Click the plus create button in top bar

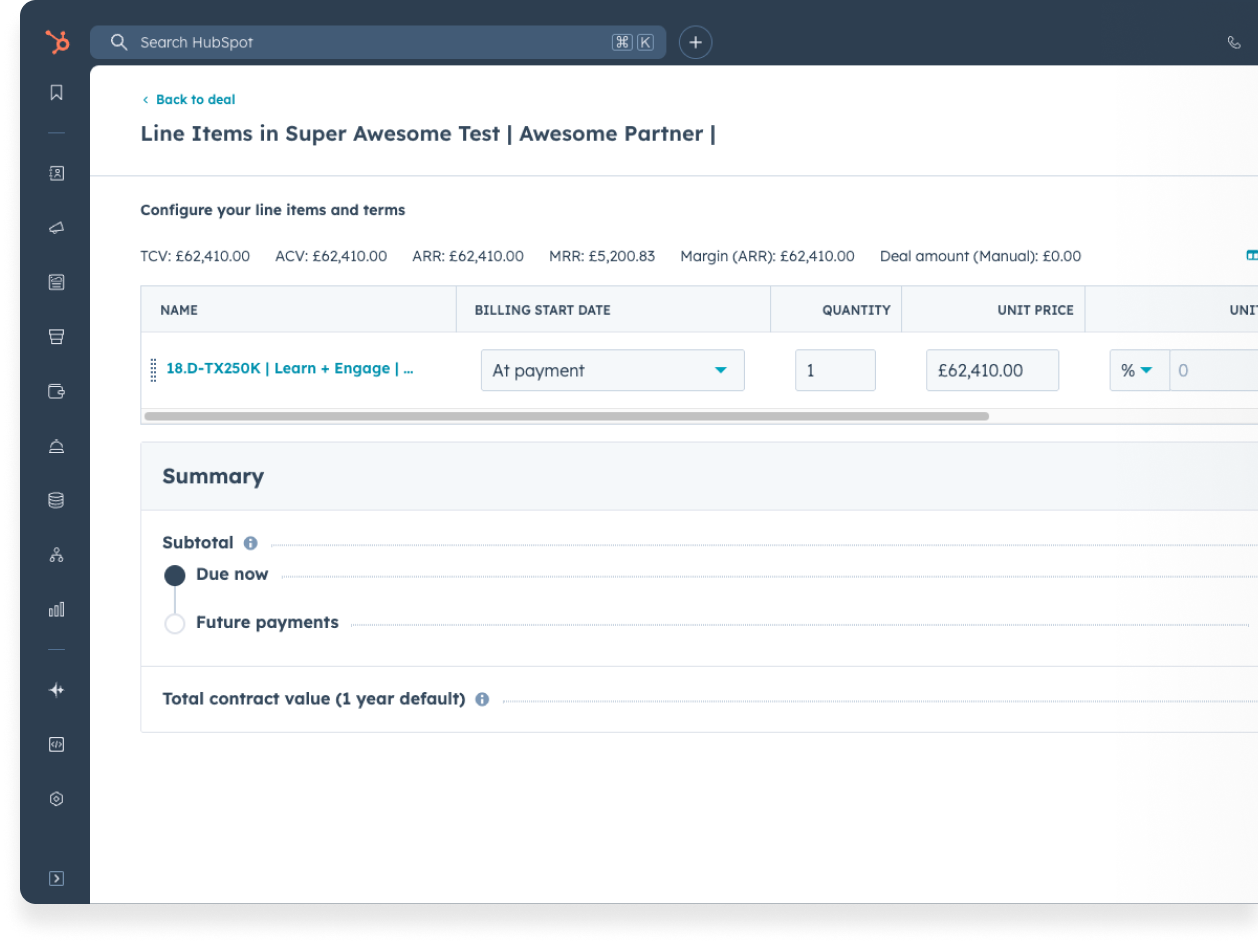pos(696,42)
